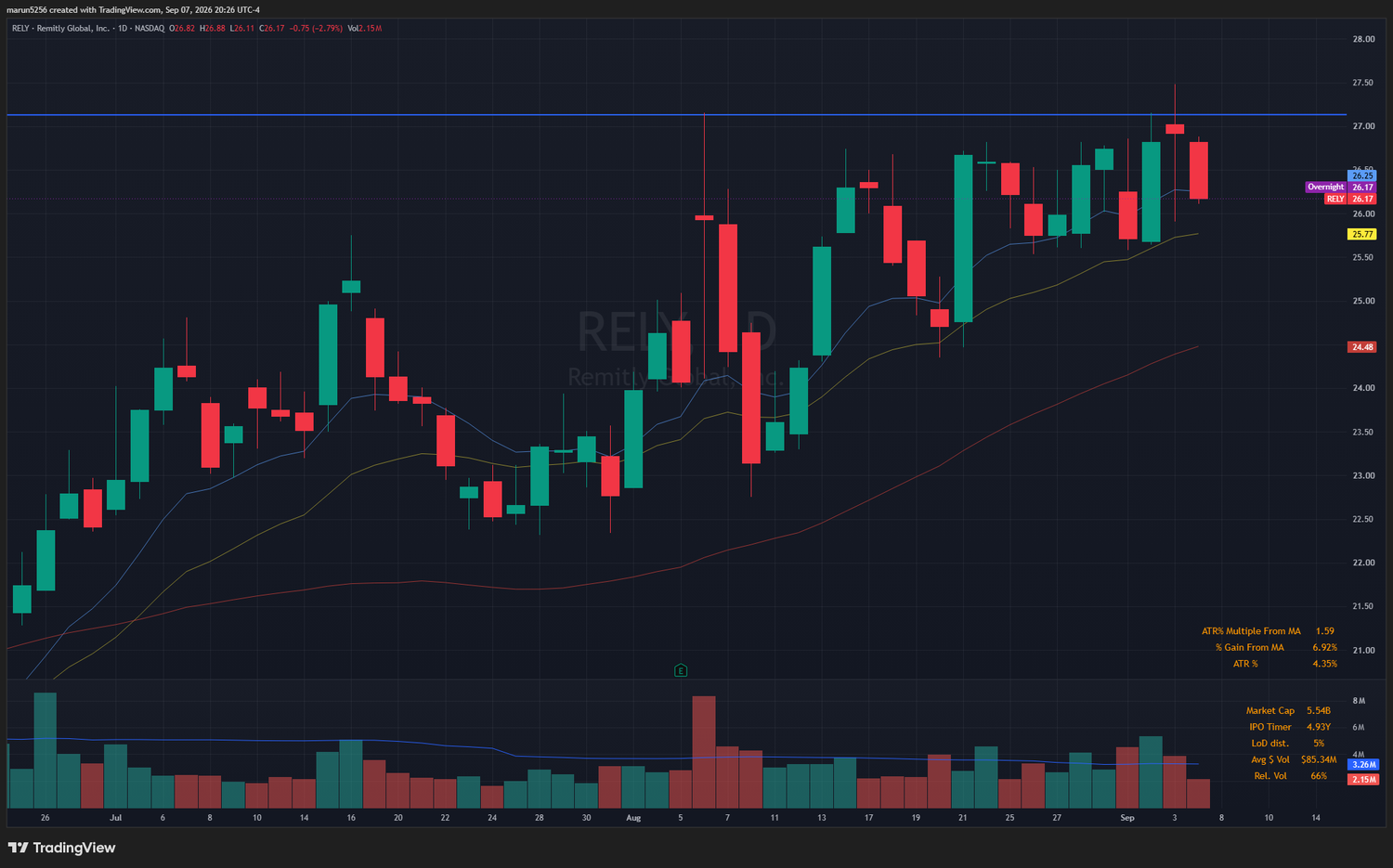Image resolution: width=1393 pixels, height=868 pixels.
Task: Click the NASDAQ exchange label in header
Action: [x=150, y=29]
